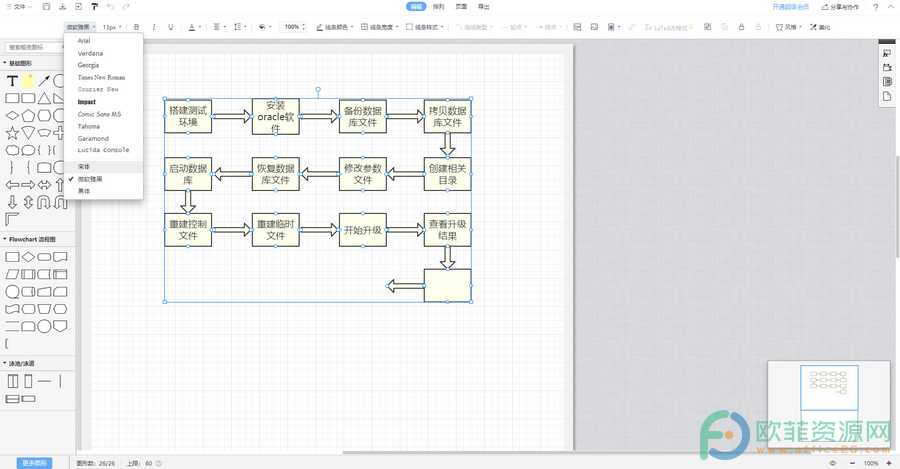
Task: Open the text alignment dropdown
Action: pos(219,27)
